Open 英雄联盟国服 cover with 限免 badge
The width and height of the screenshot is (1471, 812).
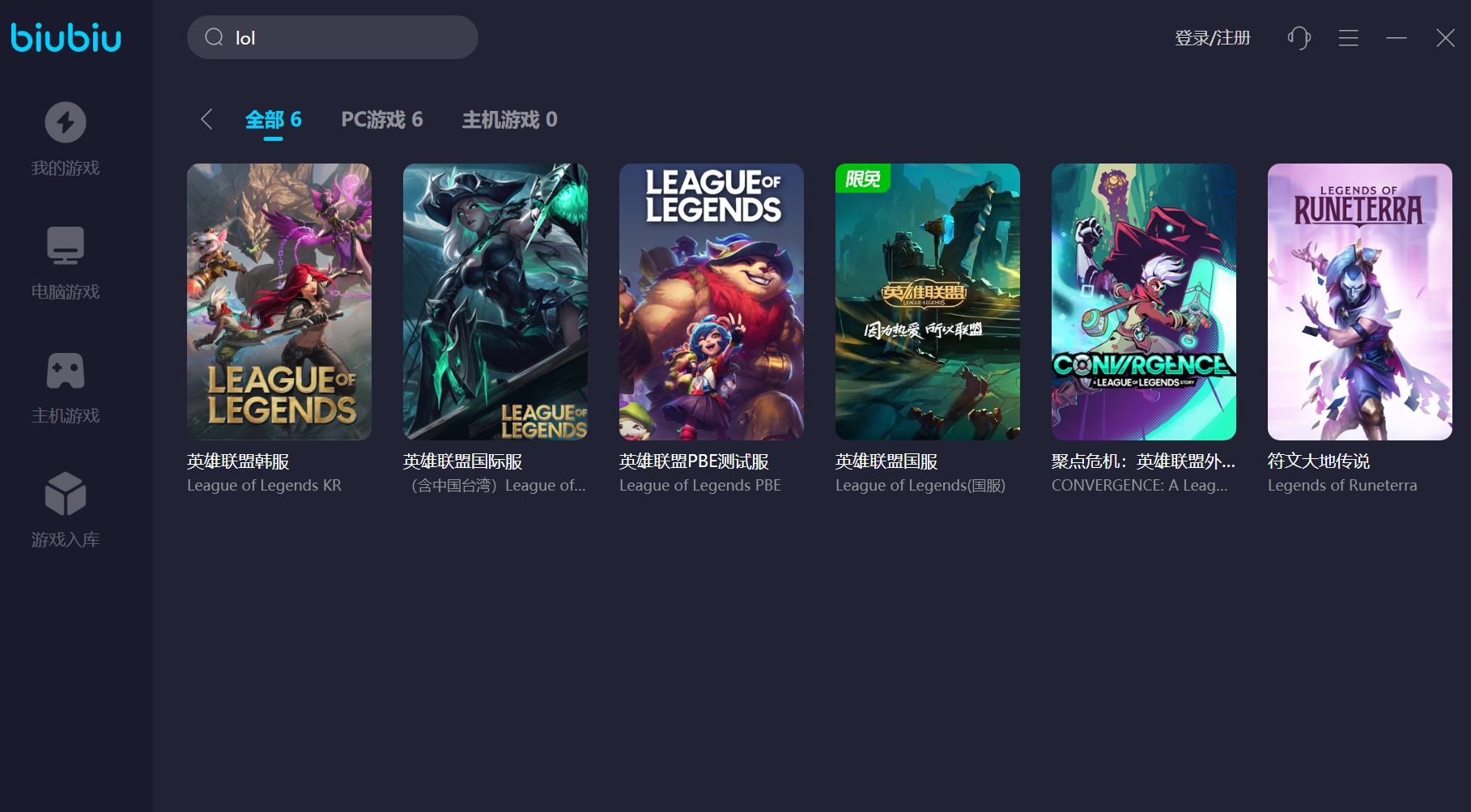pos(928,302)
